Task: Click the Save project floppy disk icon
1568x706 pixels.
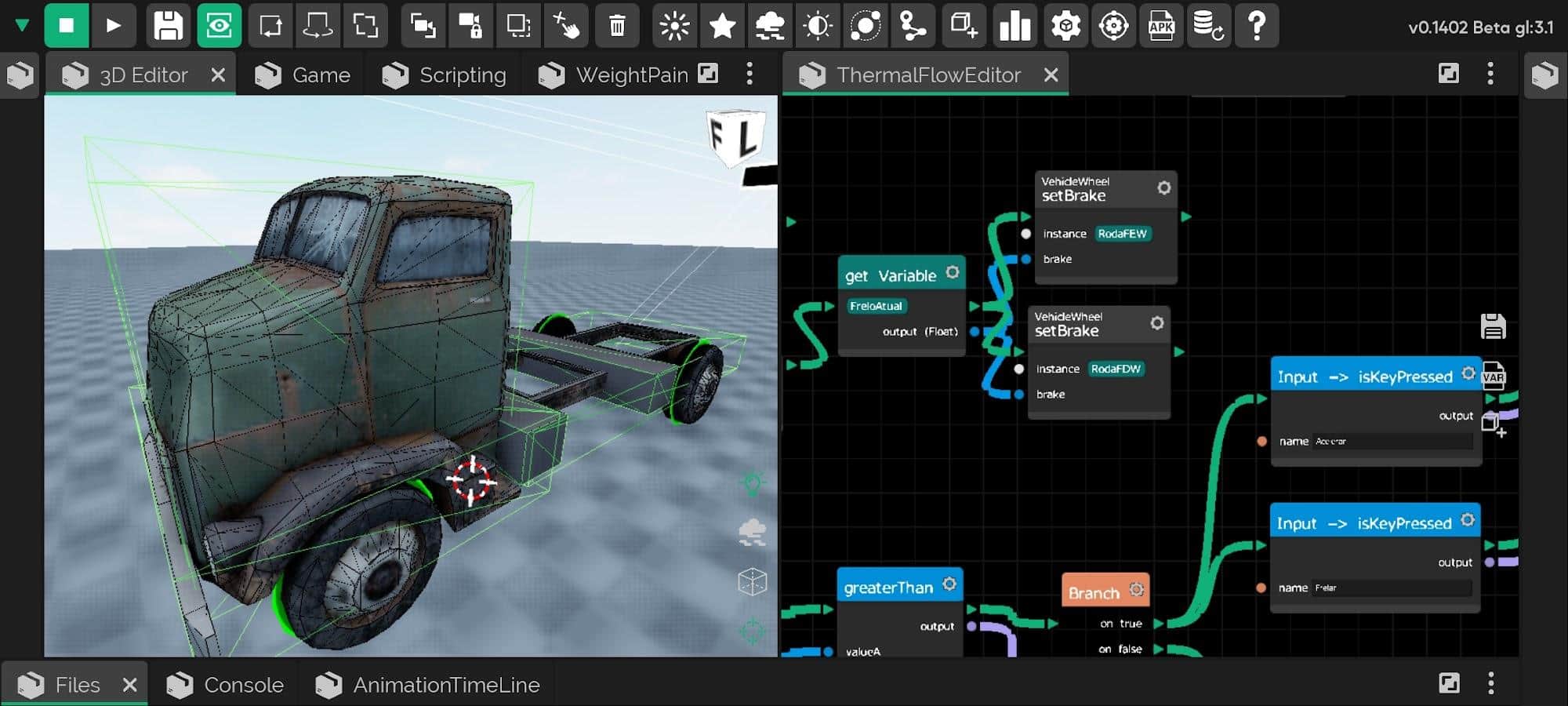Action: click(168, 26)
